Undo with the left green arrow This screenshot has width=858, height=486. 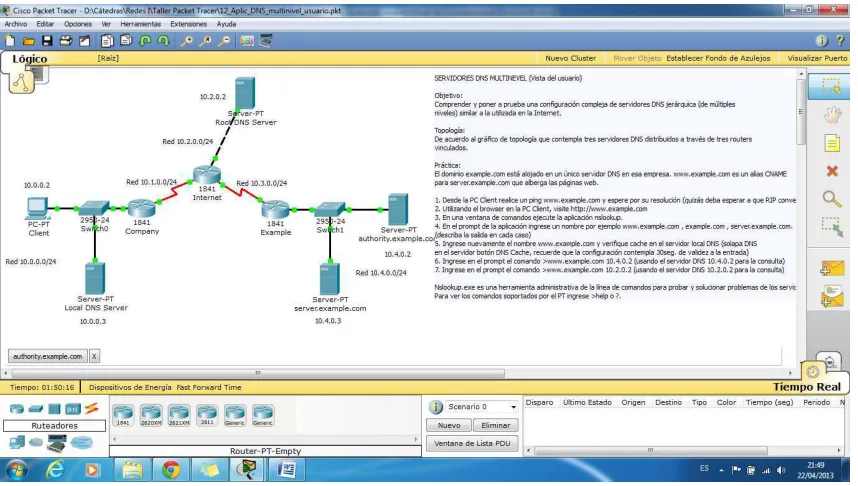coord(145,41)
